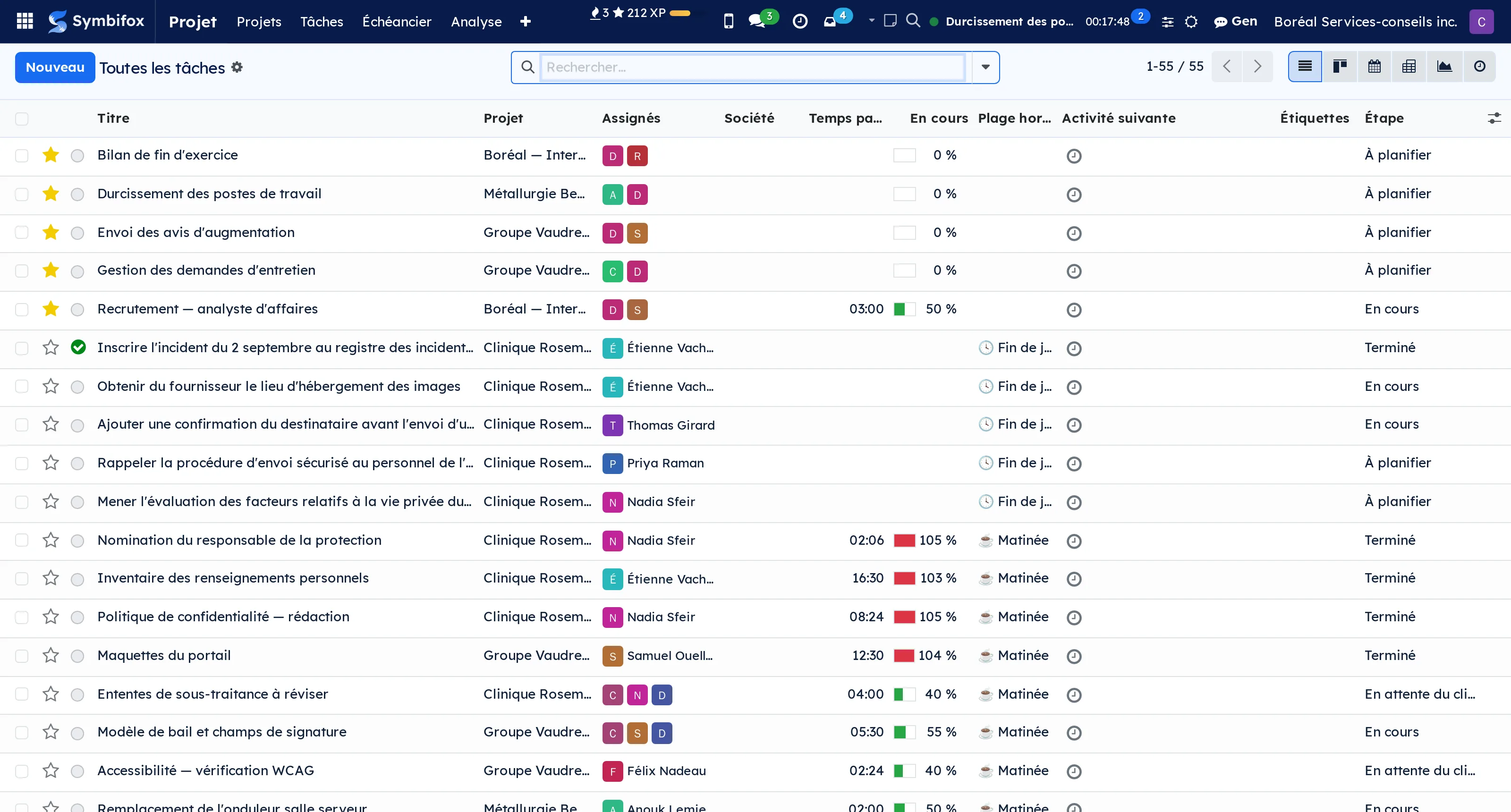Open the user avatar menu C

(1481, 22)
